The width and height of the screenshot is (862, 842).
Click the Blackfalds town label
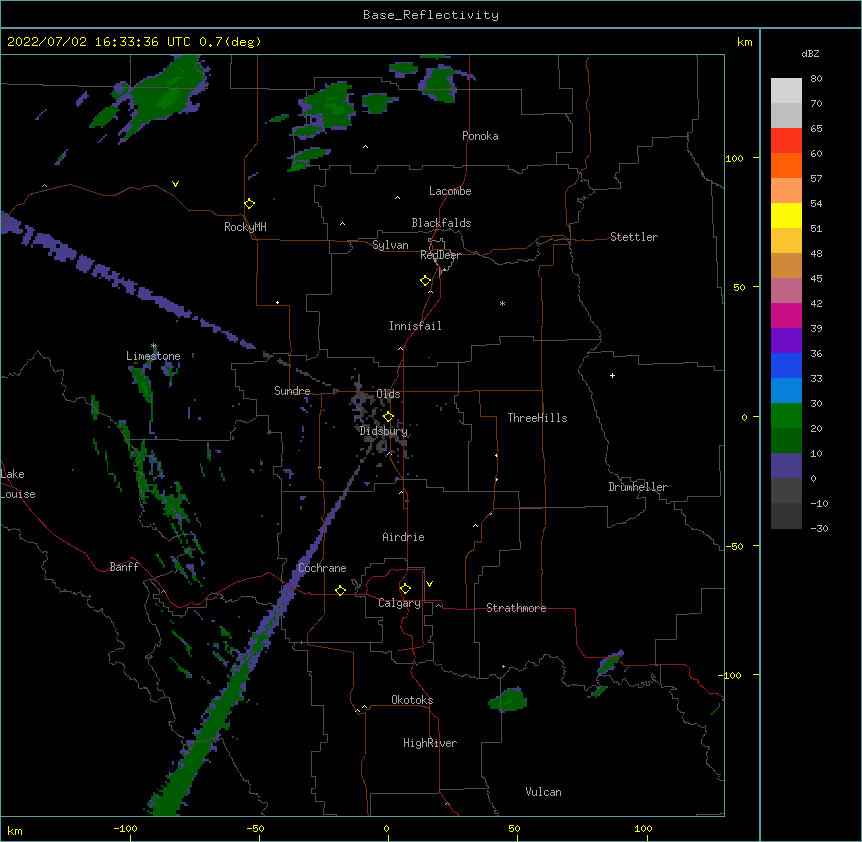(441, 223)
